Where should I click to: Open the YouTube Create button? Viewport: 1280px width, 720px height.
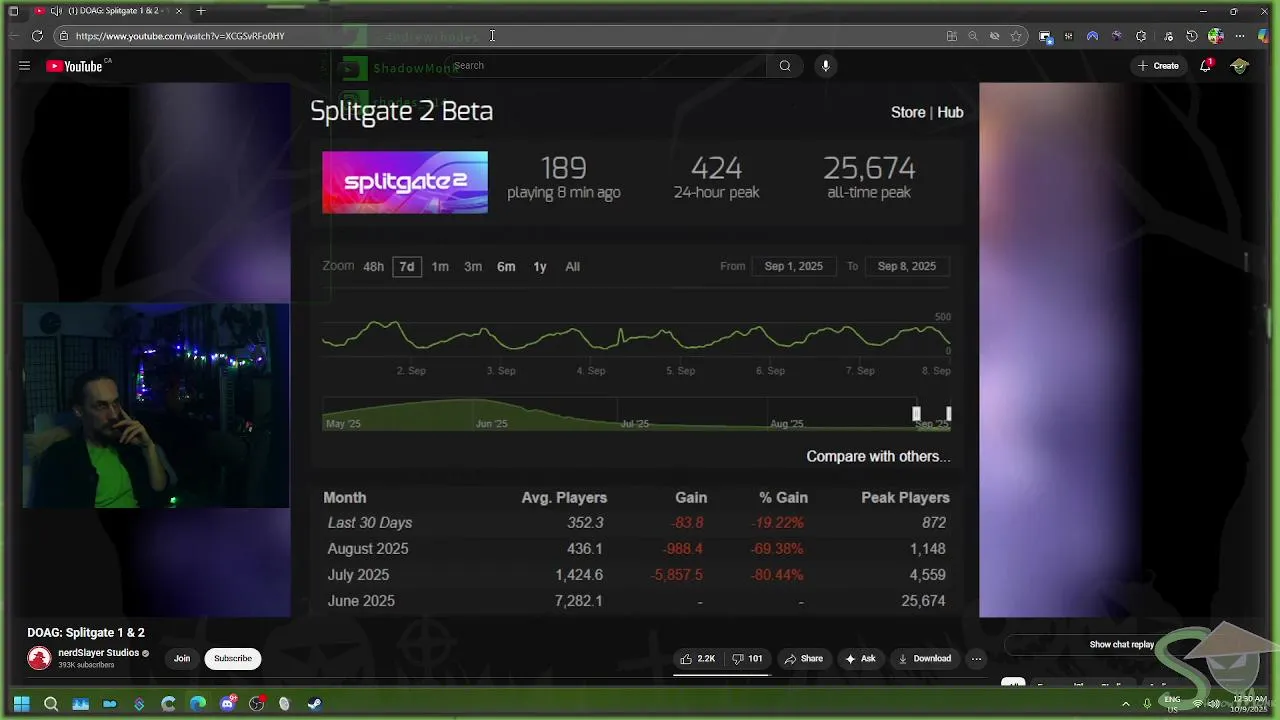tap(1158, 66)
